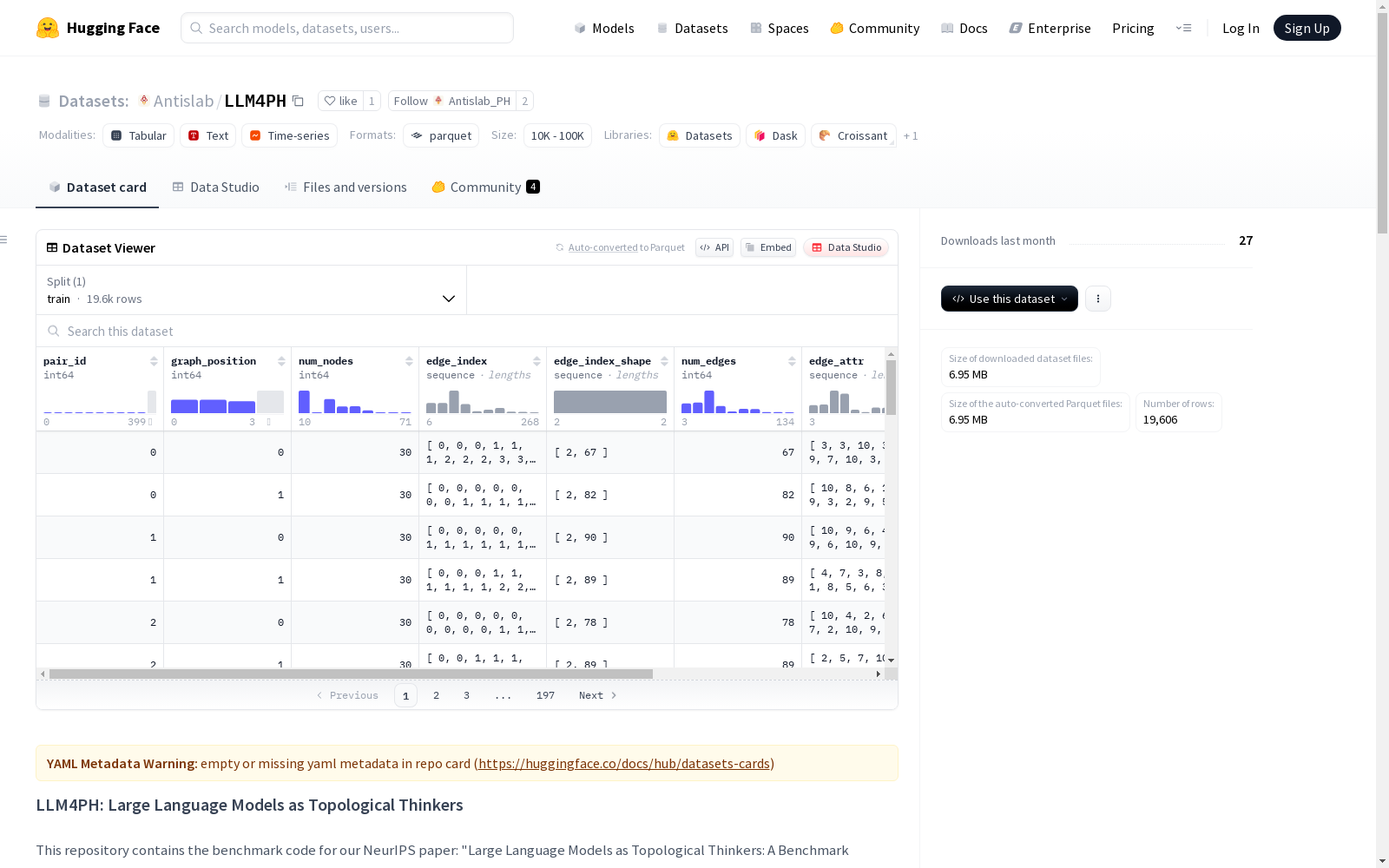Open the Data Studio tab
The image size is (1389, 868).
click(x=216, y=187)
